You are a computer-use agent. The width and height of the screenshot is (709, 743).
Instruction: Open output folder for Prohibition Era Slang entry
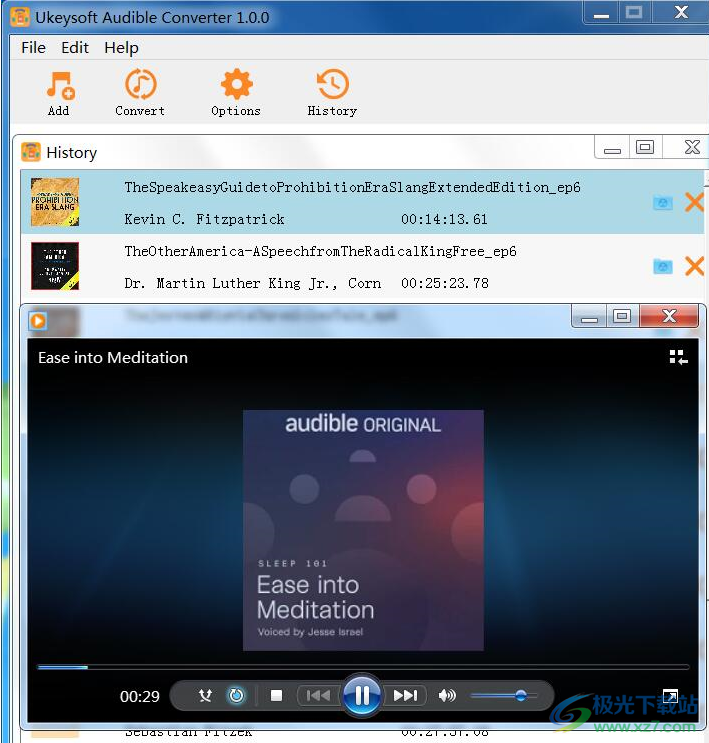(663, 203)
